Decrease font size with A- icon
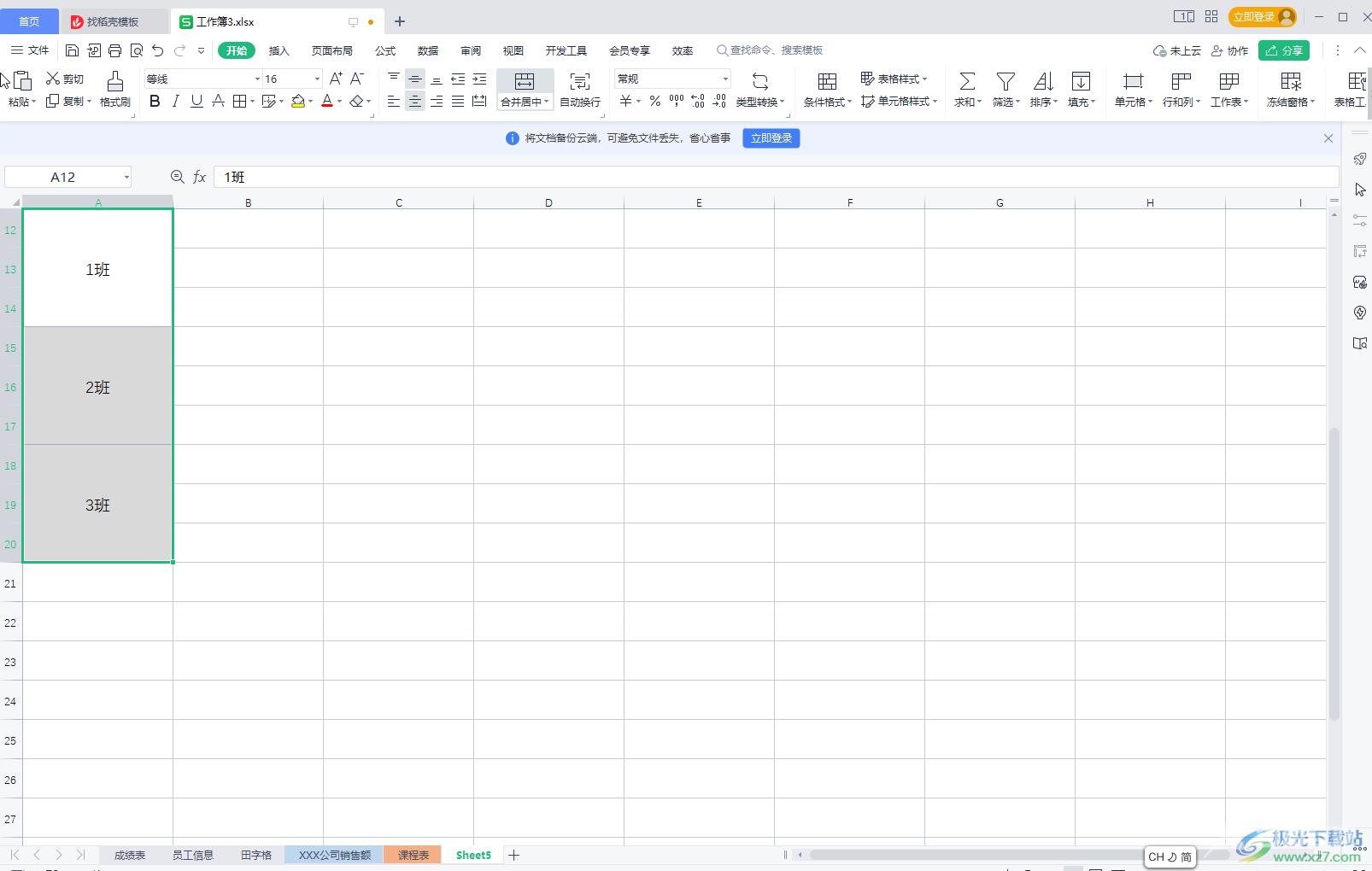1372x871 pixels. (x=357, y=79)
